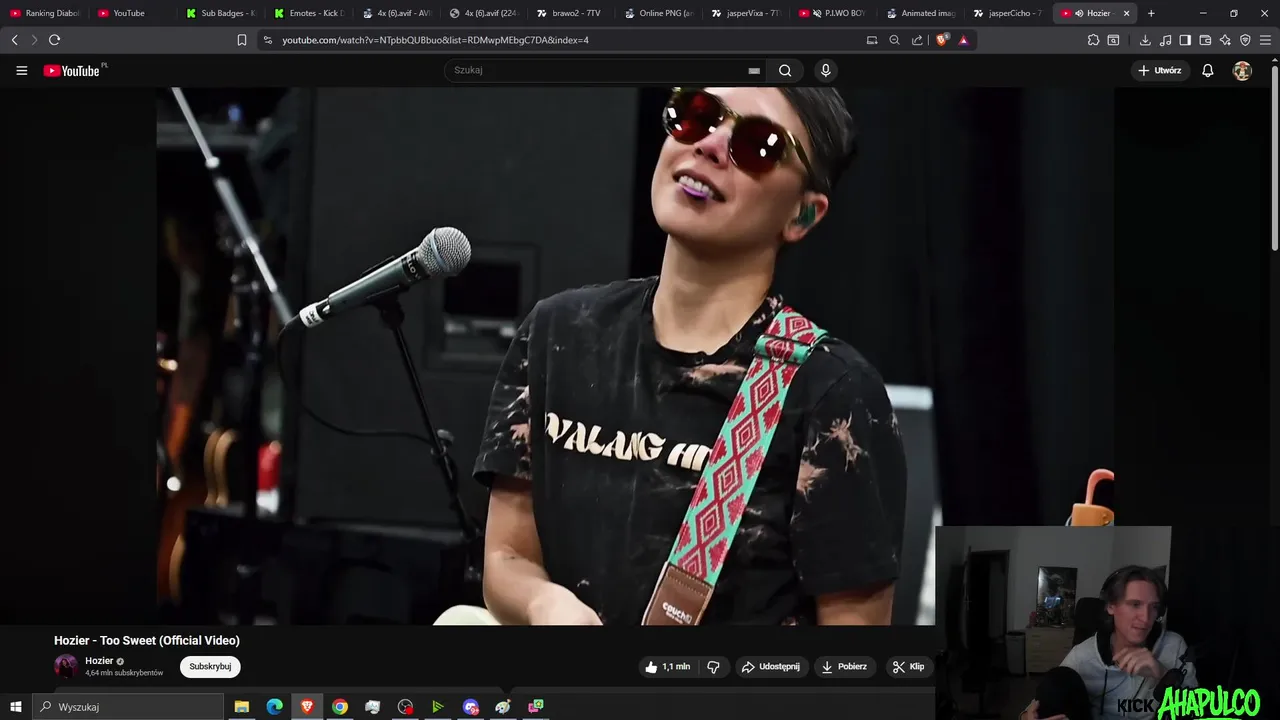Toggle the browser sidebar panel

[x=1185, y=40]
